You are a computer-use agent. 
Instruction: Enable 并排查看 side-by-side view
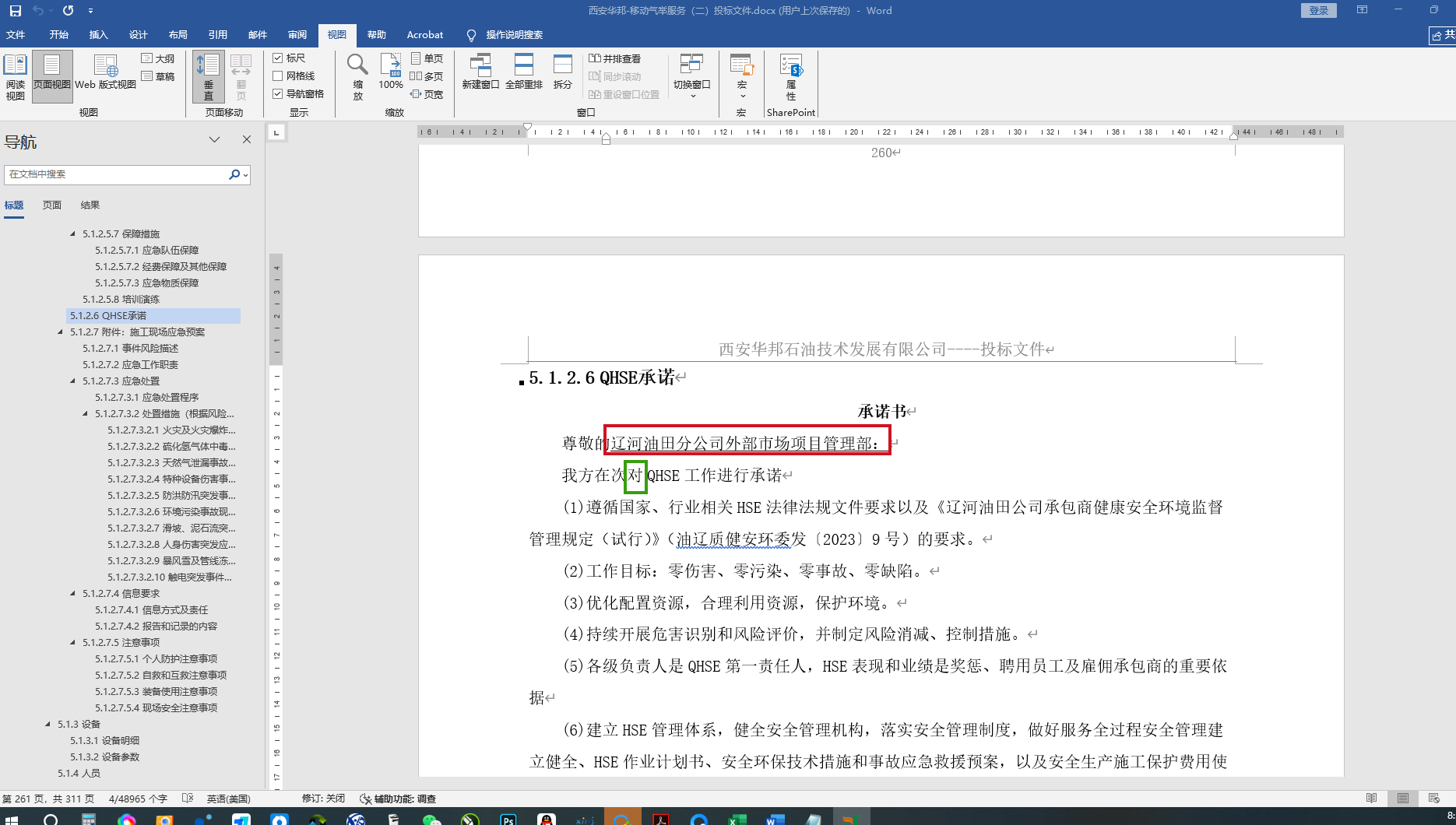pyautogui.click(x=615, y=58)
